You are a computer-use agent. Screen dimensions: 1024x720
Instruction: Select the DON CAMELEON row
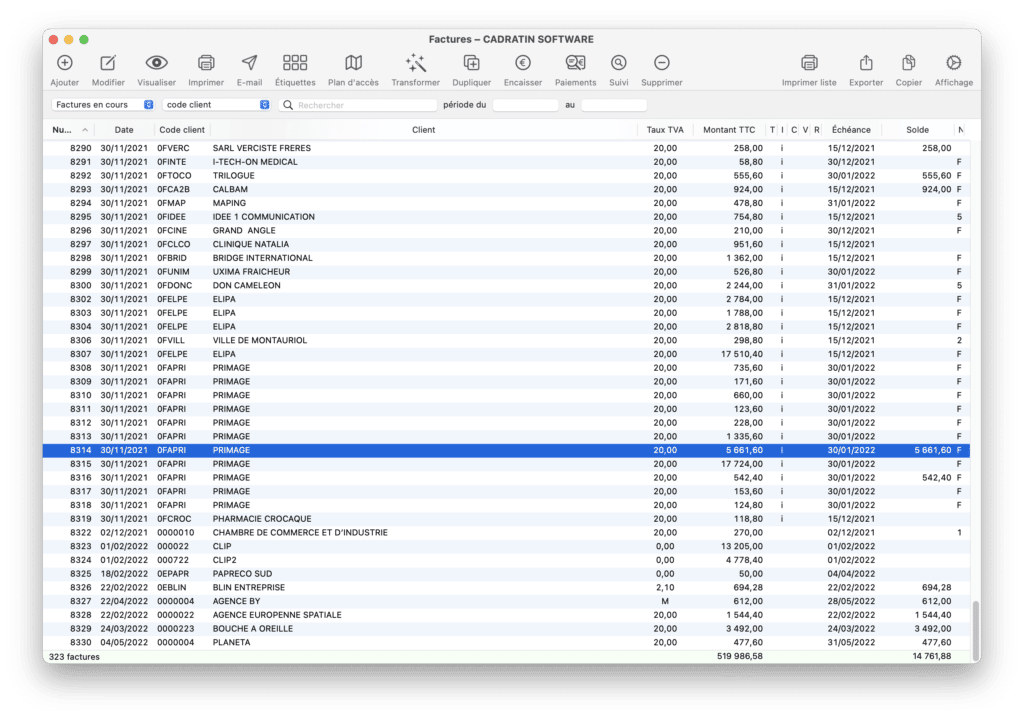[506, 286]
